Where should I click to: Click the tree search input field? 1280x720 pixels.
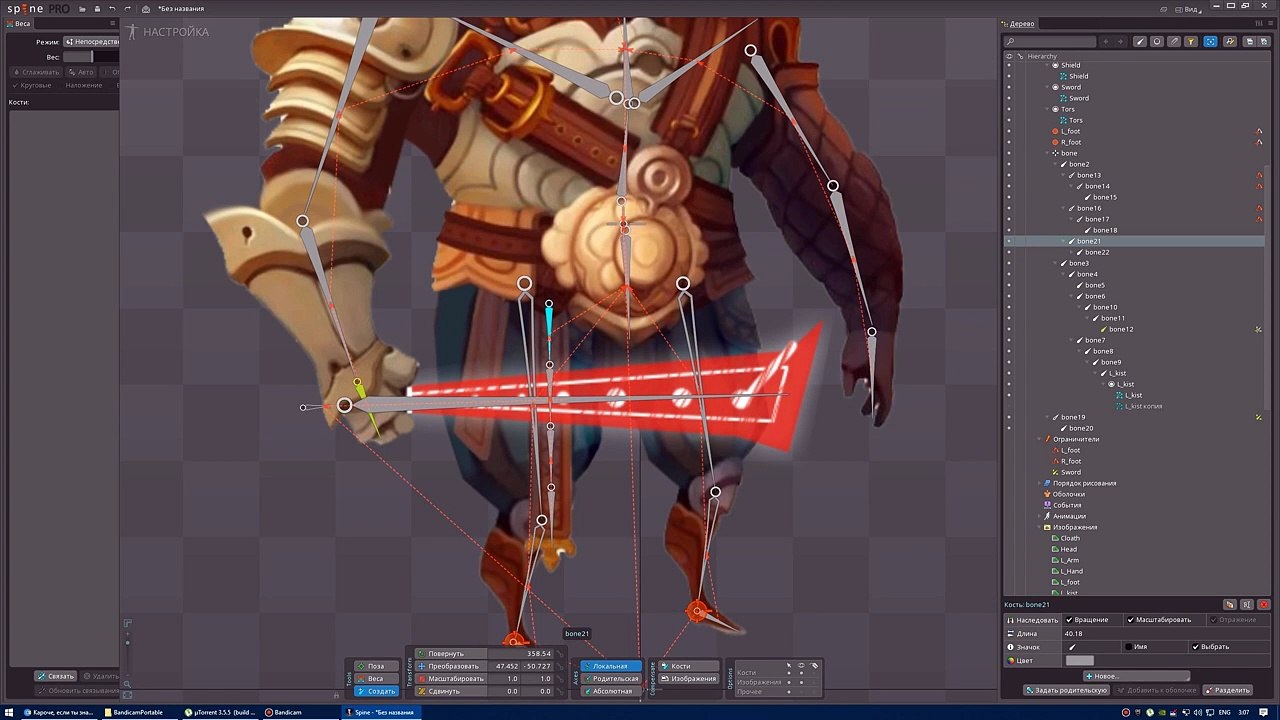[x=1050, y=42]
